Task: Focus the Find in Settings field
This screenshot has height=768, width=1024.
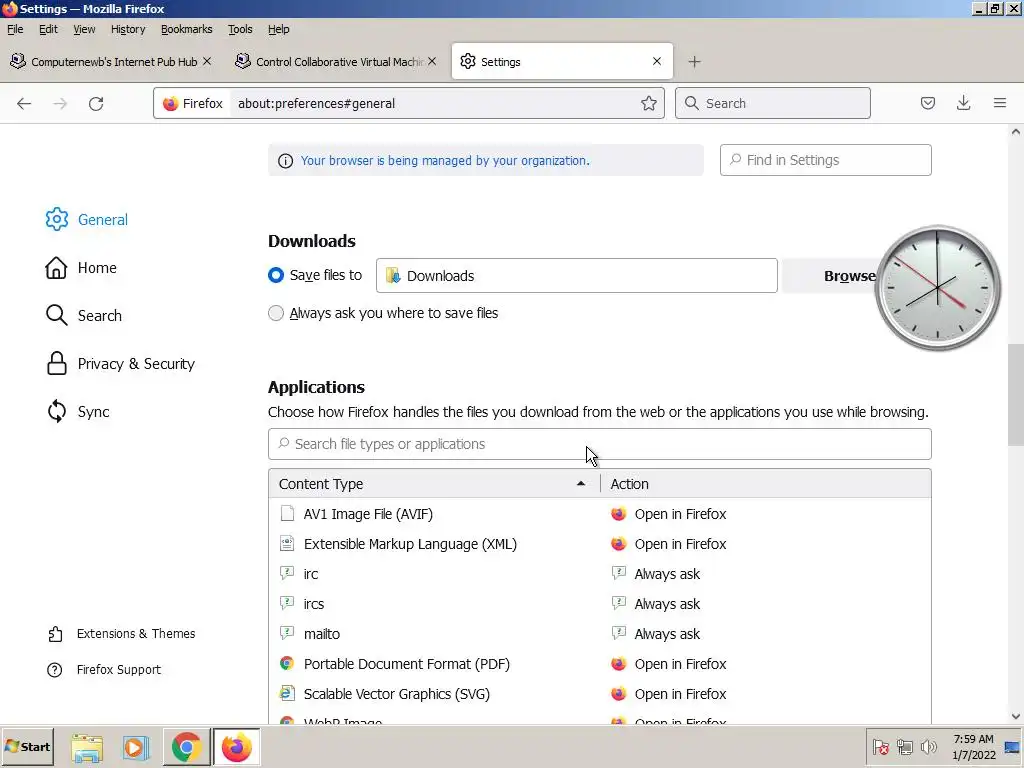Action: click(825, 160)
